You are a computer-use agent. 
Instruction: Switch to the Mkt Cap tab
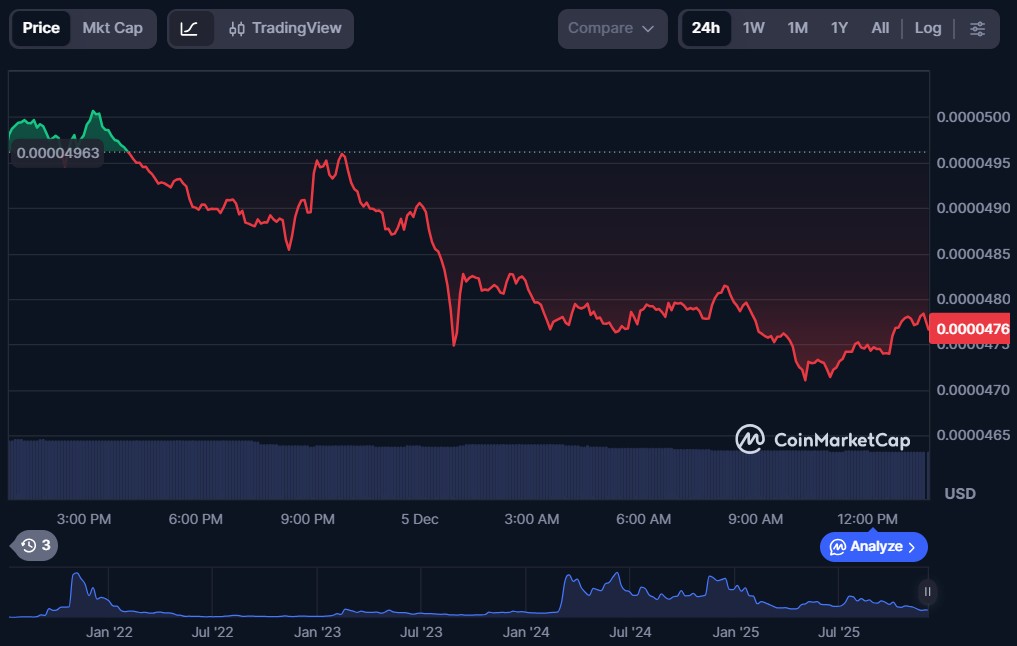click(112, 28)
